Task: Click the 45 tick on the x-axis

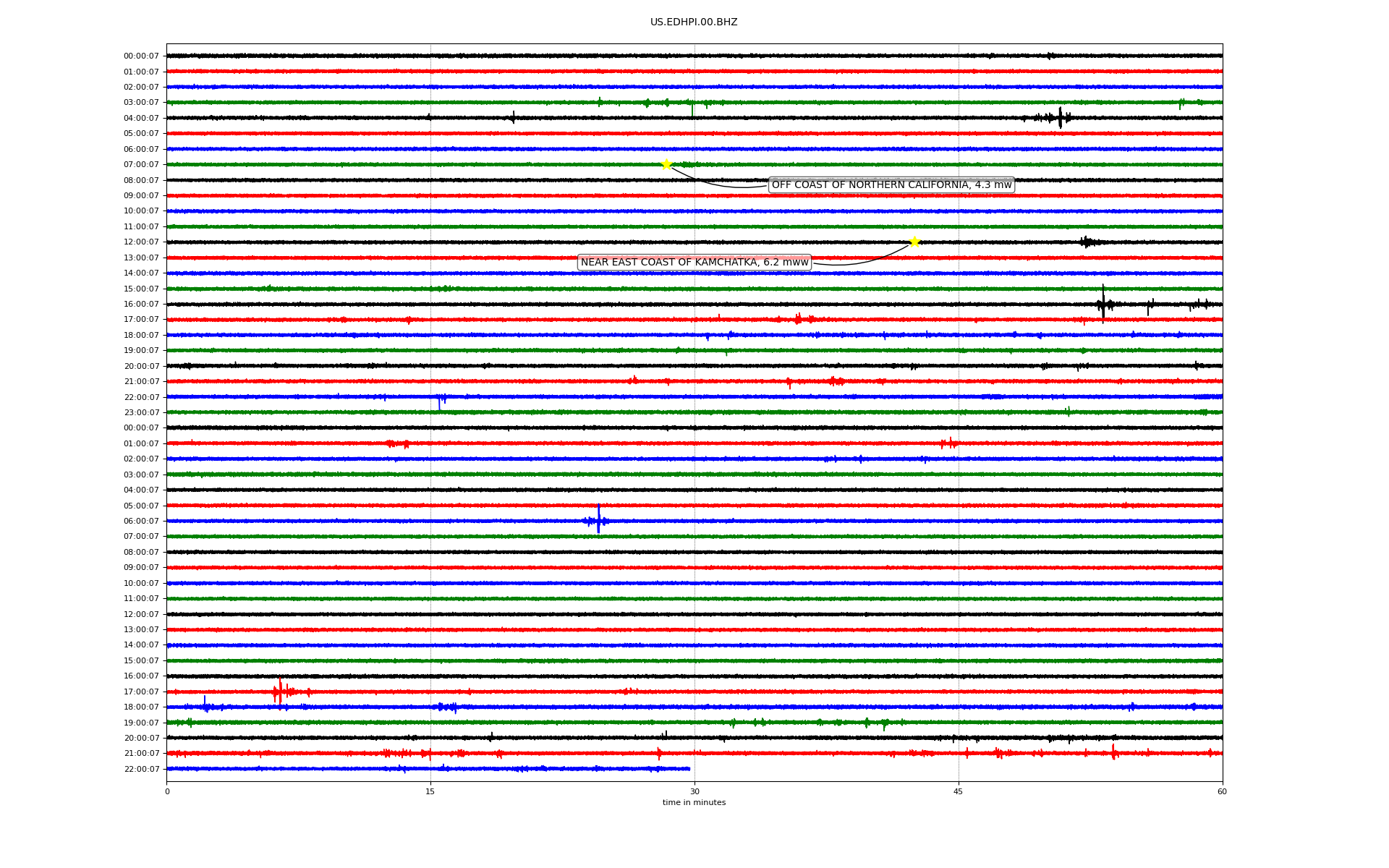Action: point(959,791)
